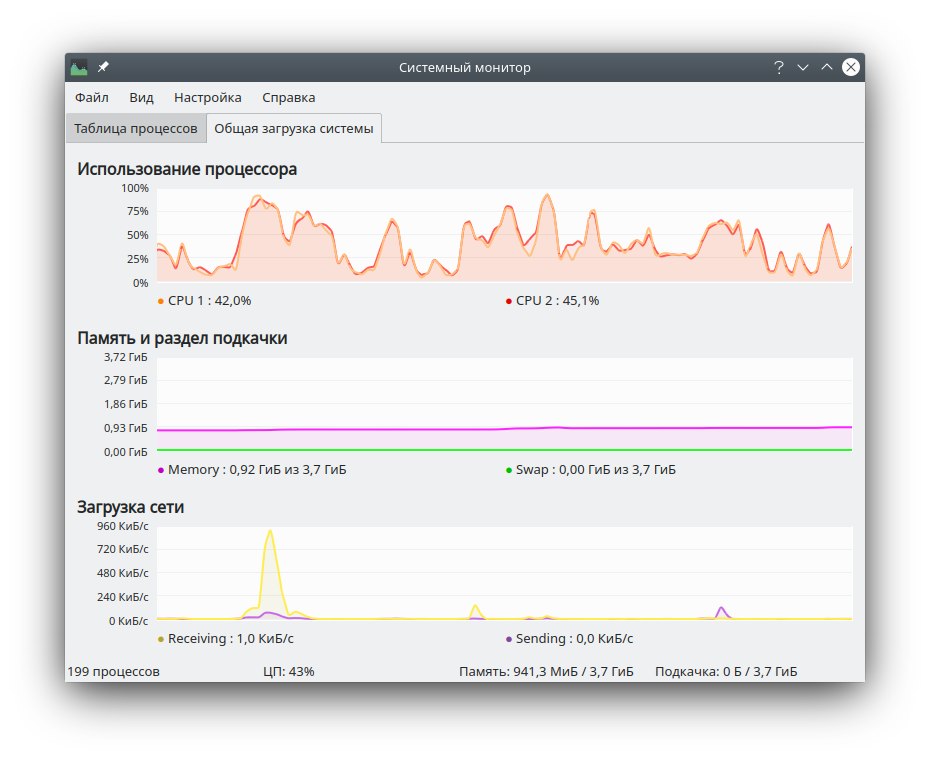Click the green Swap legend dot
930x759 pixels.
pos(509,470)
